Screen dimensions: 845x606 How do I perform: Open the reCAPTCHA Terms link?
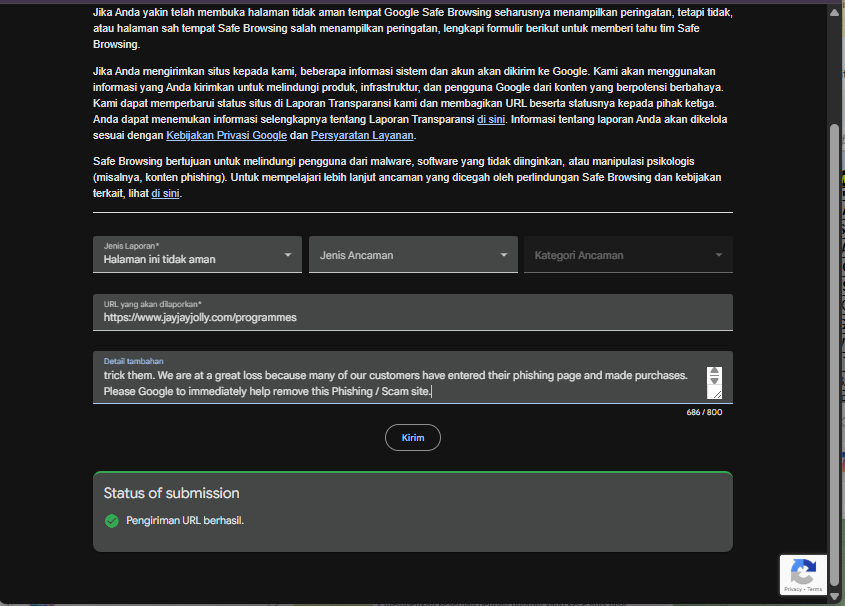coord(815,589)
